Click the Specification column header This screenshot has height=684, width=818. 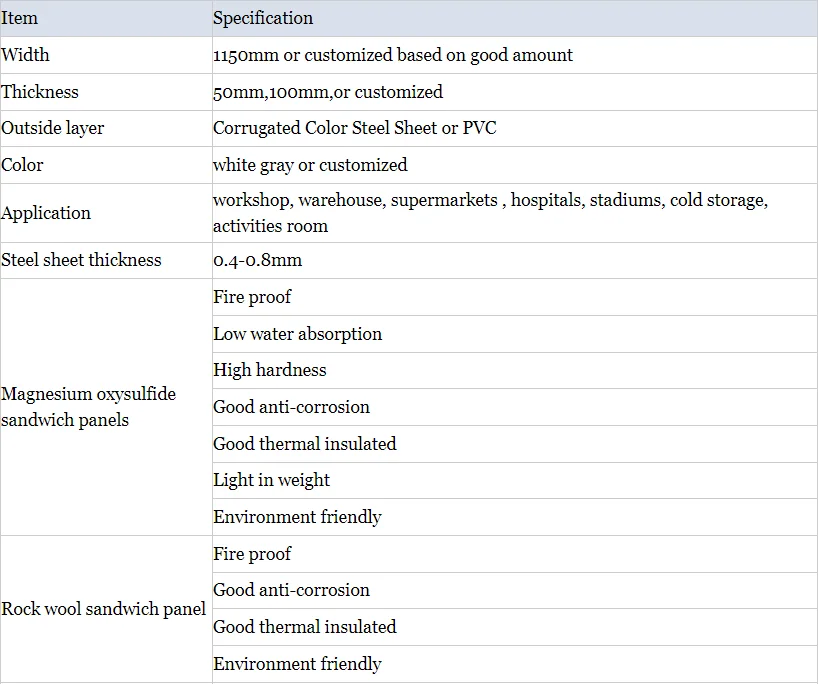click(x=263, y=18)
